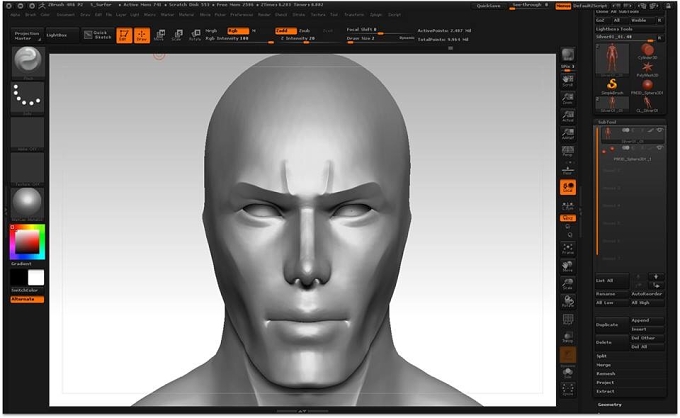Toggle the Floor grid
The height and width of the screenshot is (418, 680).
tap(568, 170)
